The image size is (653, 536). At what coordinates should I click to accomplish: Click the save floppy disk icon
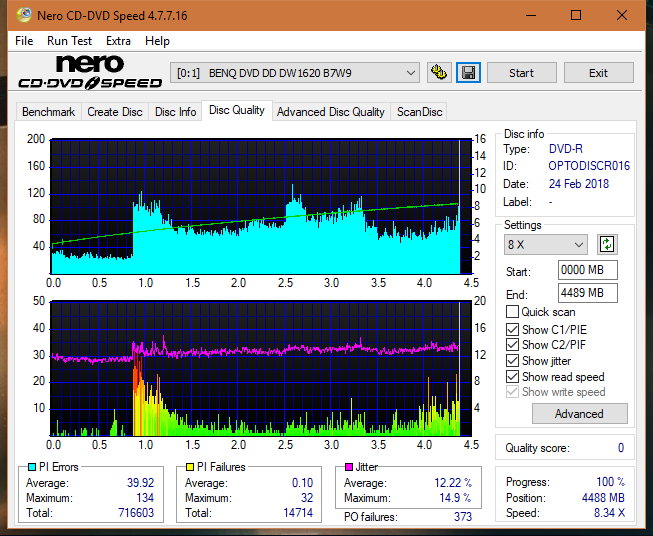pyautogui.click(x=469, y=73)
